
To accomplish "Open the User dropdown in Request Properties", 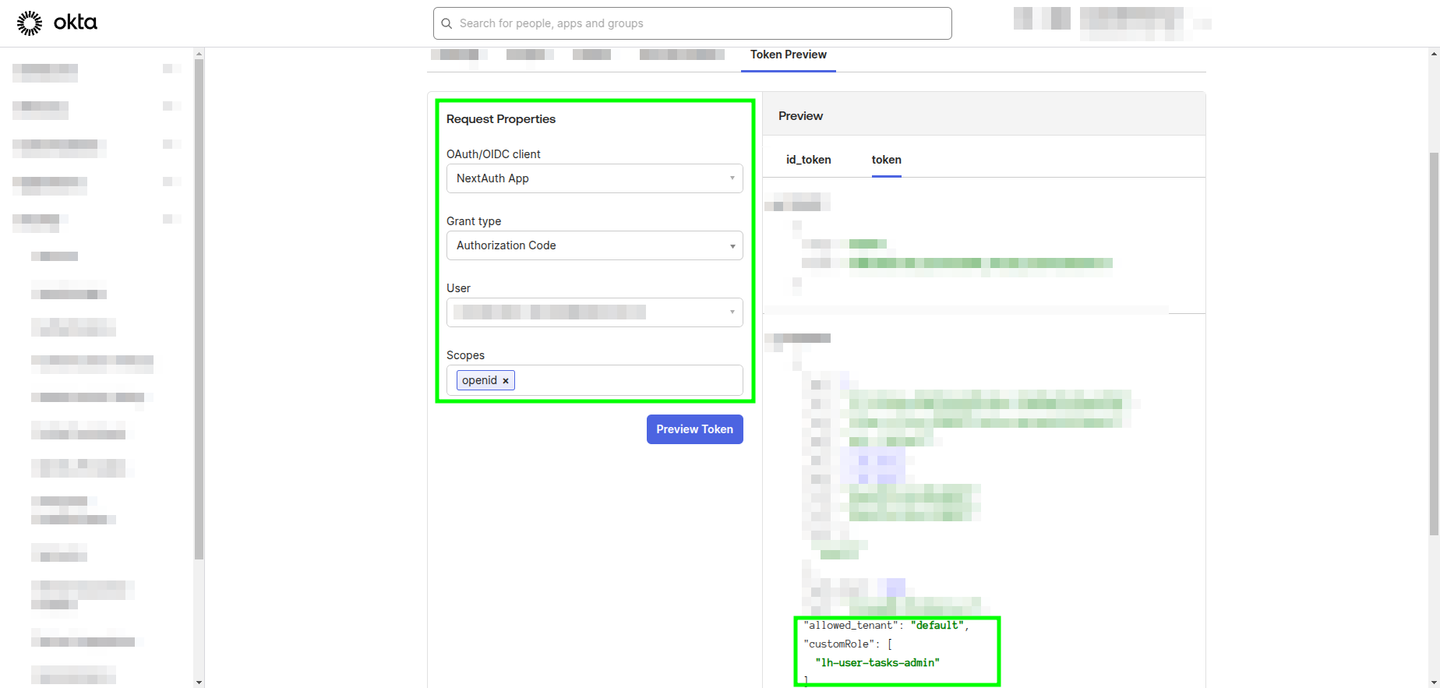I will (595, 312).
